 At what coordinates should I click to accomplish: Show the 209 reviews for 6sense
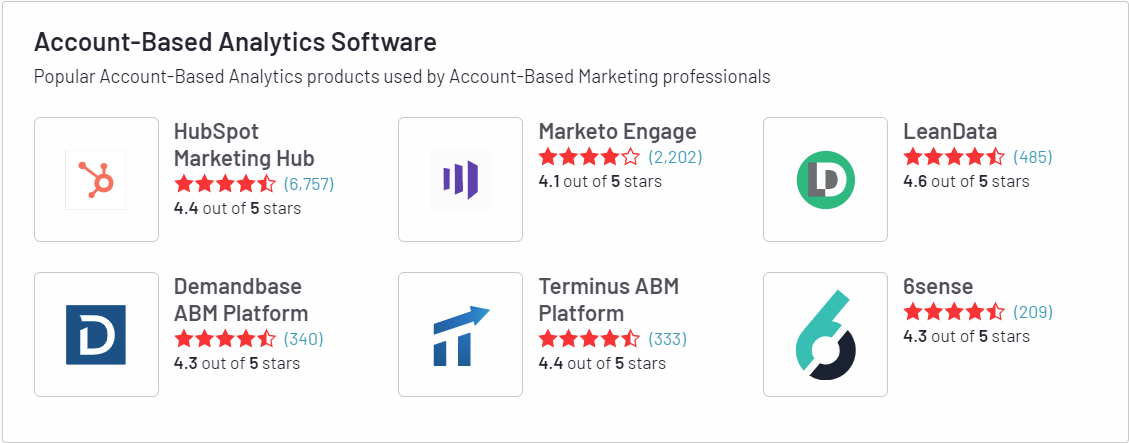tap(1033, 312)
